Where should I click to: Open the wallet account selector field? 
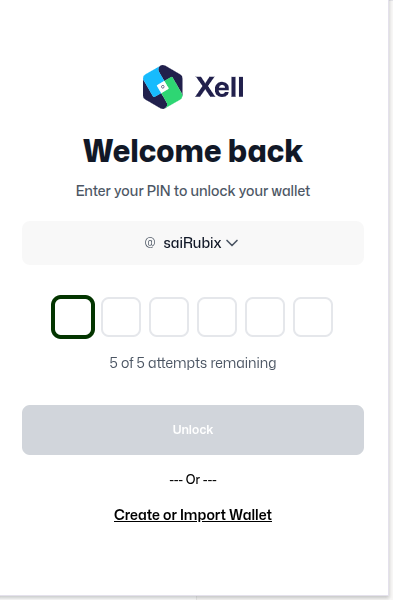click(x=193, y=243)
